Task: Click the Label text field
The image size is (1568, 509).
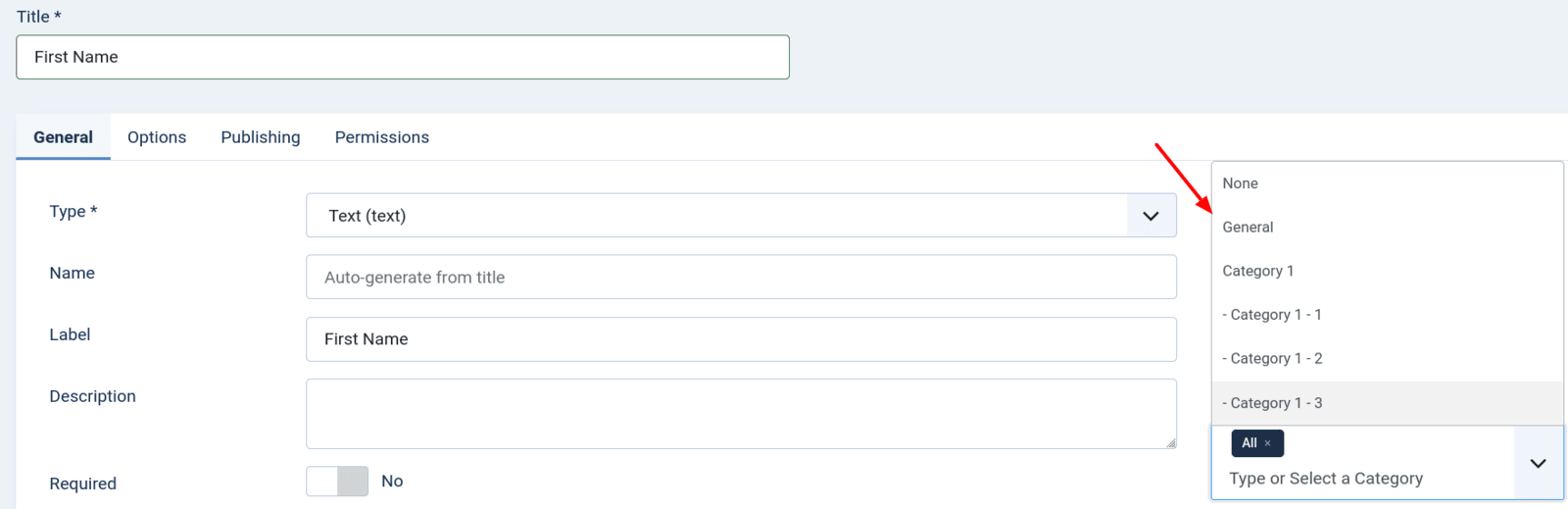Action: pyautogui.click(x=741, y=339)
